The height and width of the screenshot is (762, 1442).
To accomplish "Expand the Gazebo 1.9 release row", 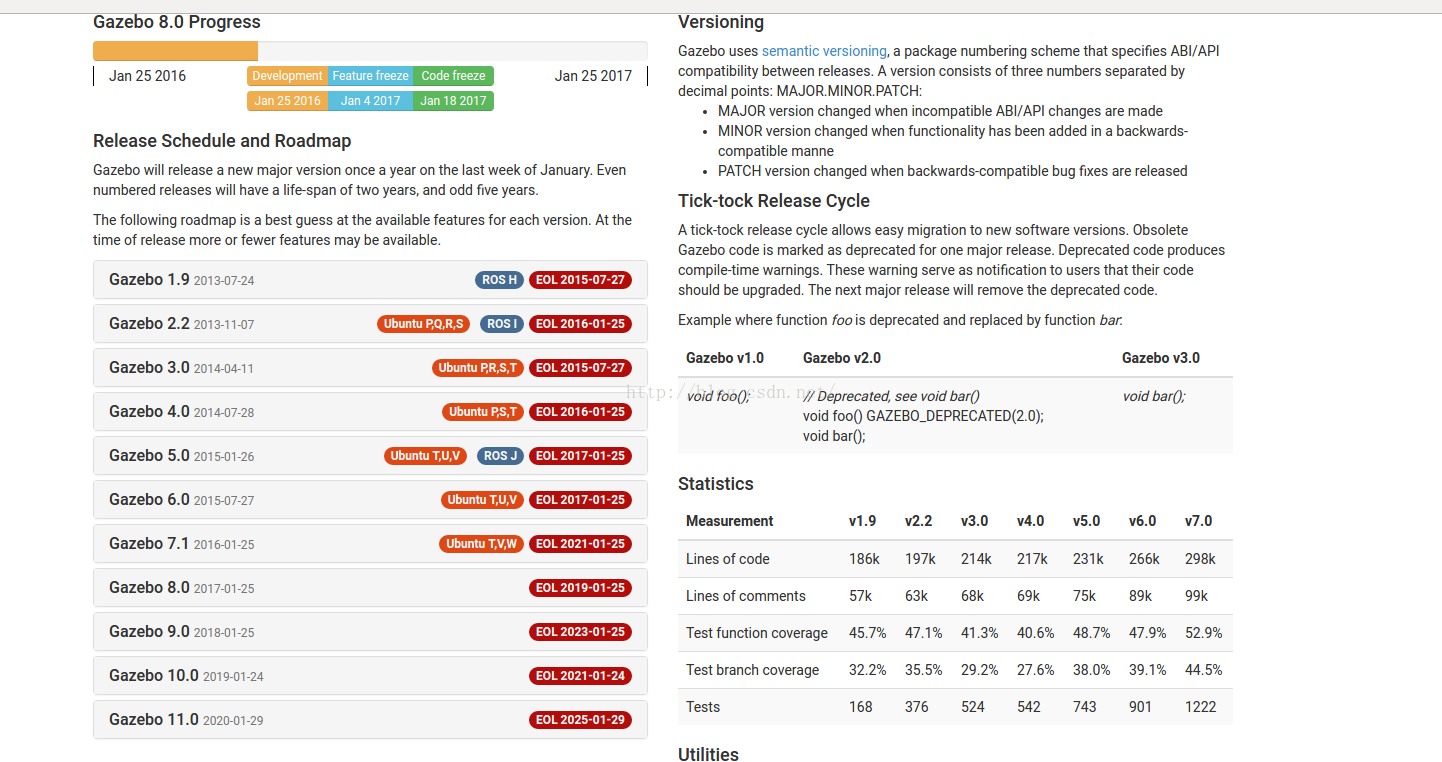I will (x=370, y=280).
